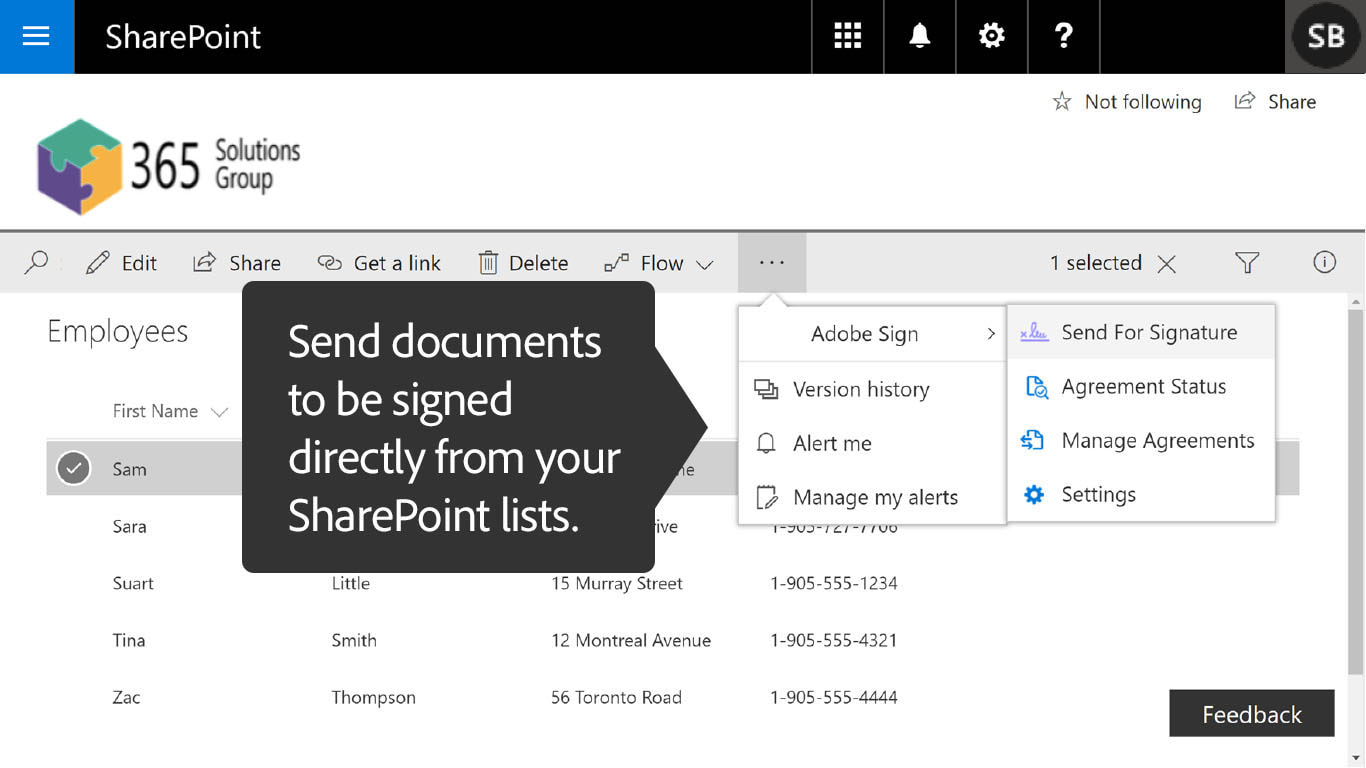
Task: Click phone 1-905-555-1234
Action: coord(834,583)
